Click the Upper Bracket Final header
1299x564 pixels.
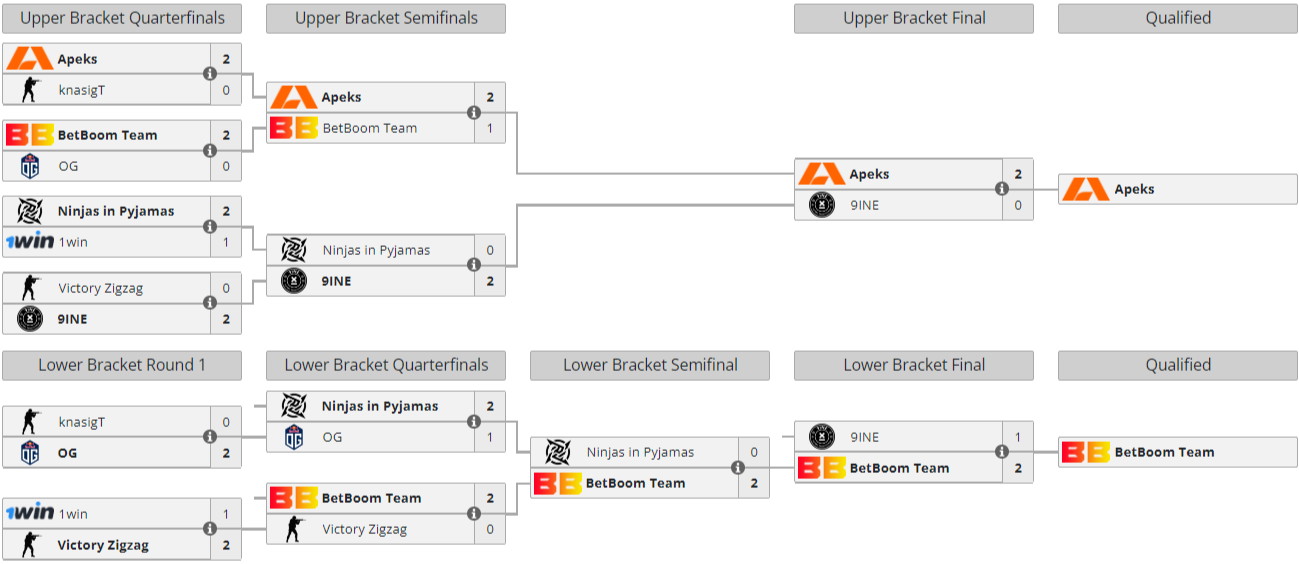tap(914, 18)
